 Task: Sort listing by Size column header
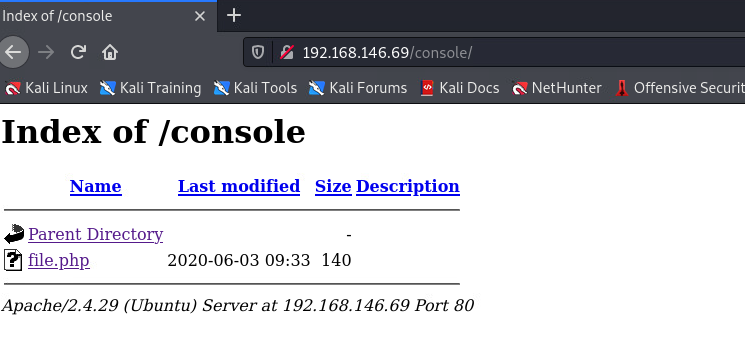point(333,186)
